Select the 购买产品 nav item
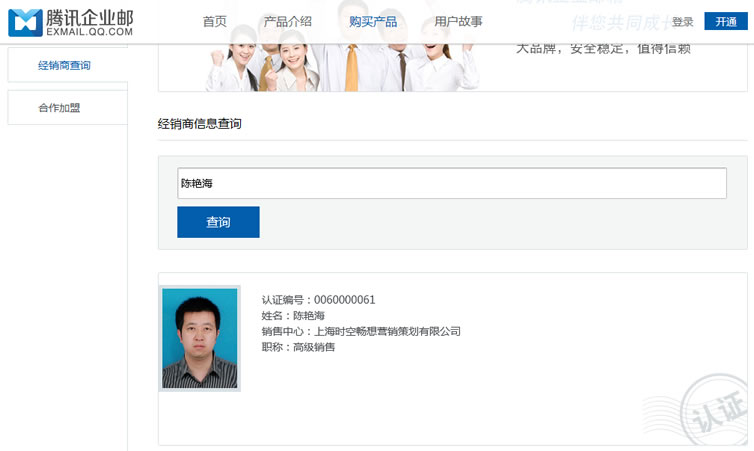Image resolution: width=754 pixels, height=451 pixels. pyautogui.click(x=373, y=22)
